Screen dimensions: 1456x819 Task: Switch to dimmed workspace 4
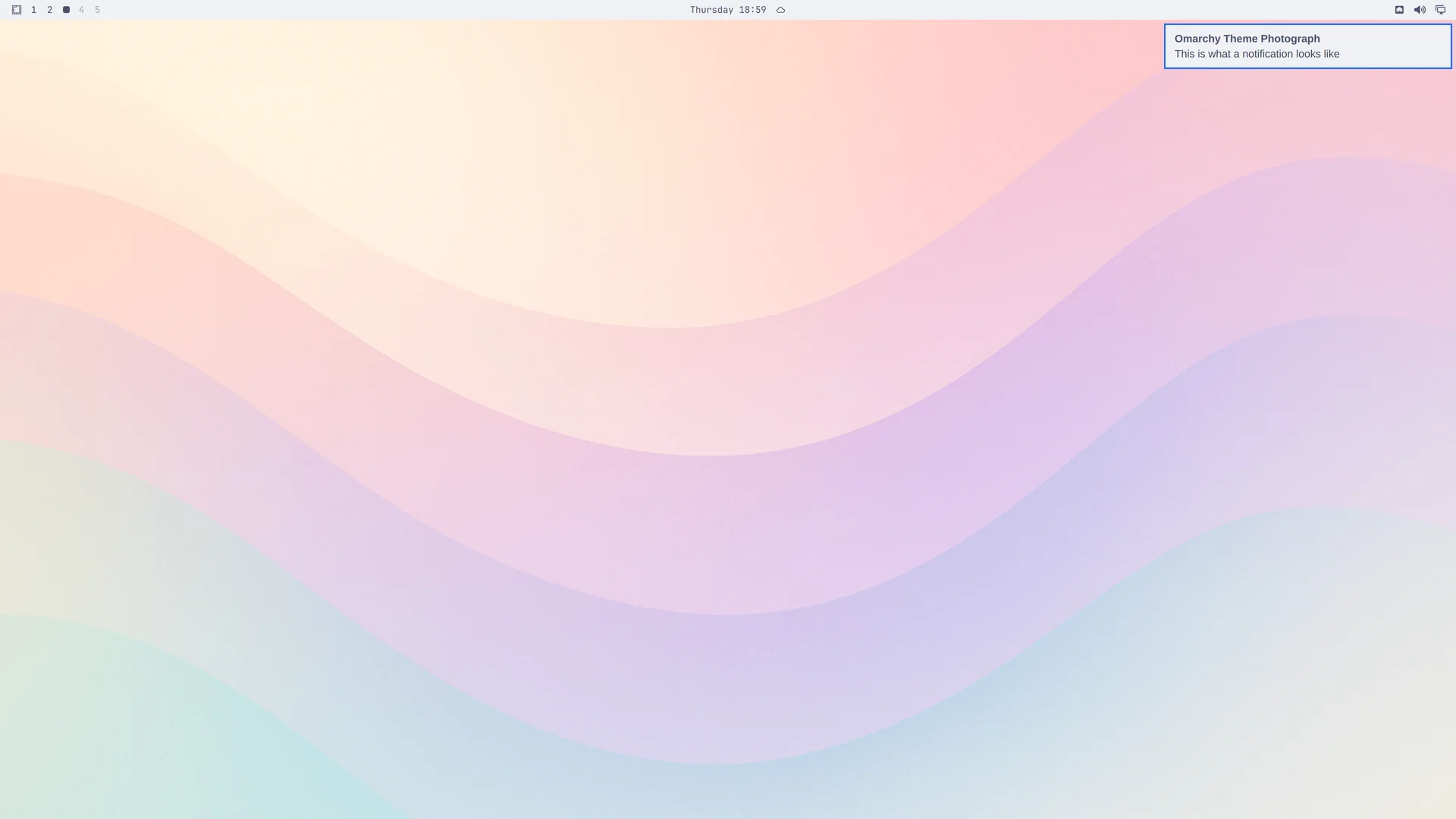pyautogui.click(x=82, y=10)
